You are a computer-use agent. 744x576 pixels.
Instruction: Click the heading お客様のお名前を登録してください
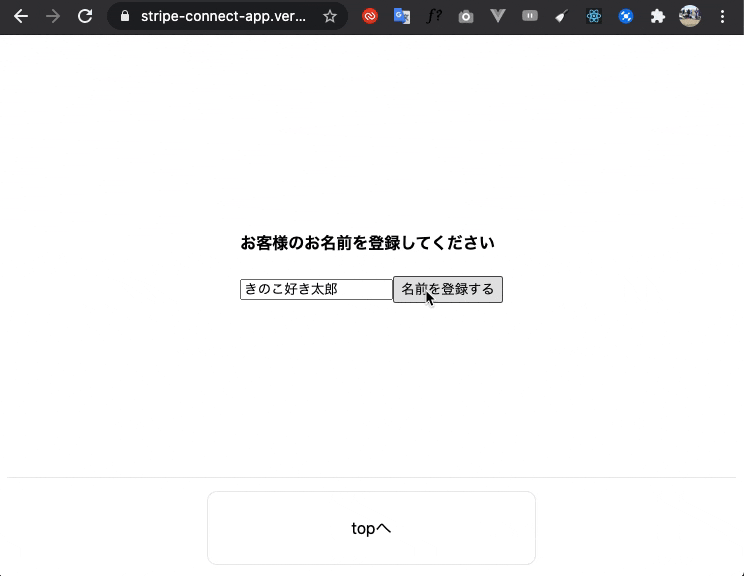tap(368, 243)
